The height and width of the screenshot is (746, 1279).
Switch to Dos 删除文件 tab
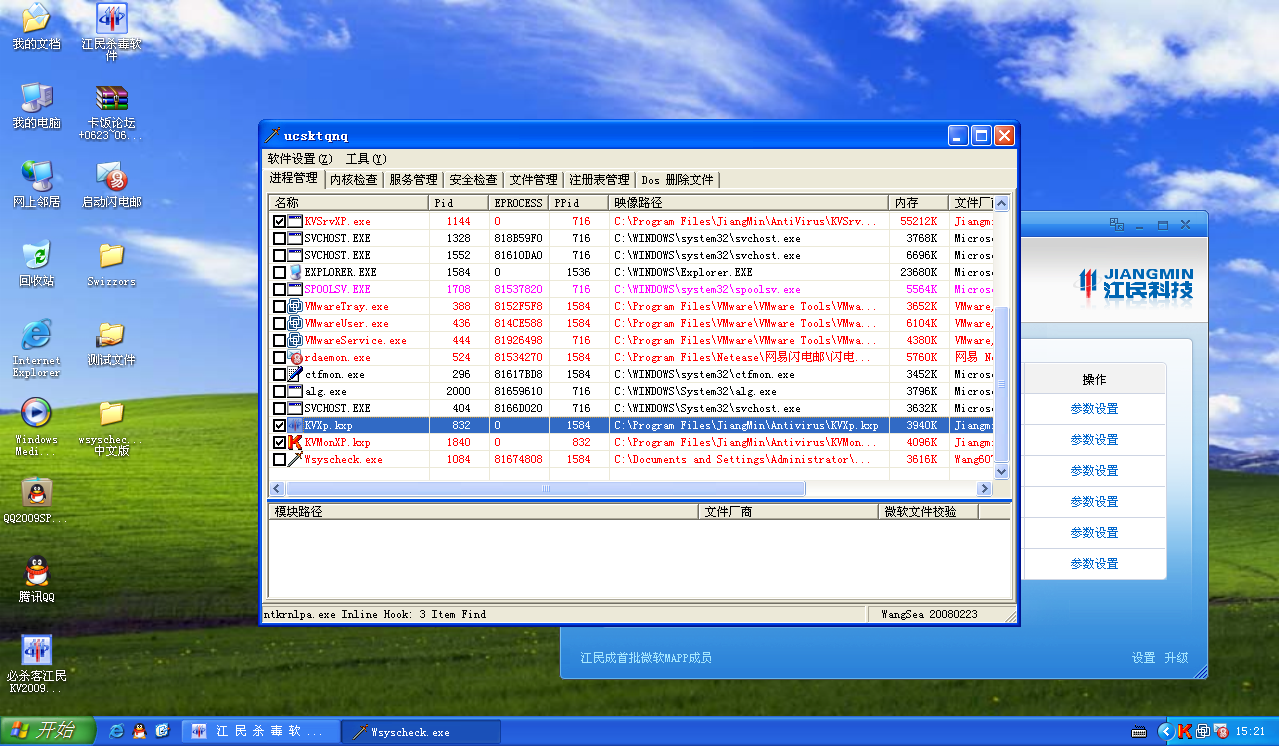click(x=678, y=180)
